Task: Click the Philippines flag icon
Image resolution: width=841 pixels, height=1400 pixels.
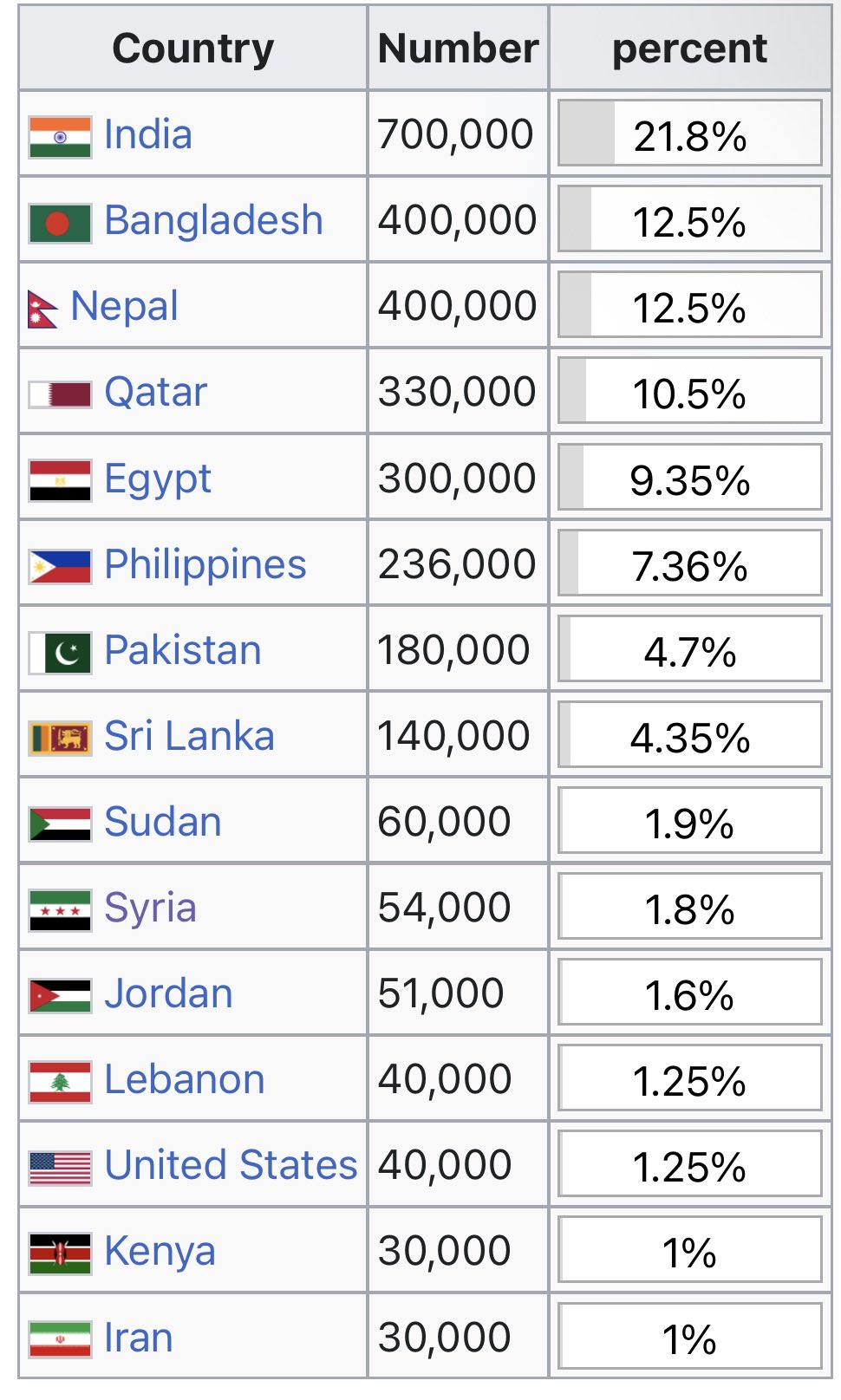Action: coord(60,567)
